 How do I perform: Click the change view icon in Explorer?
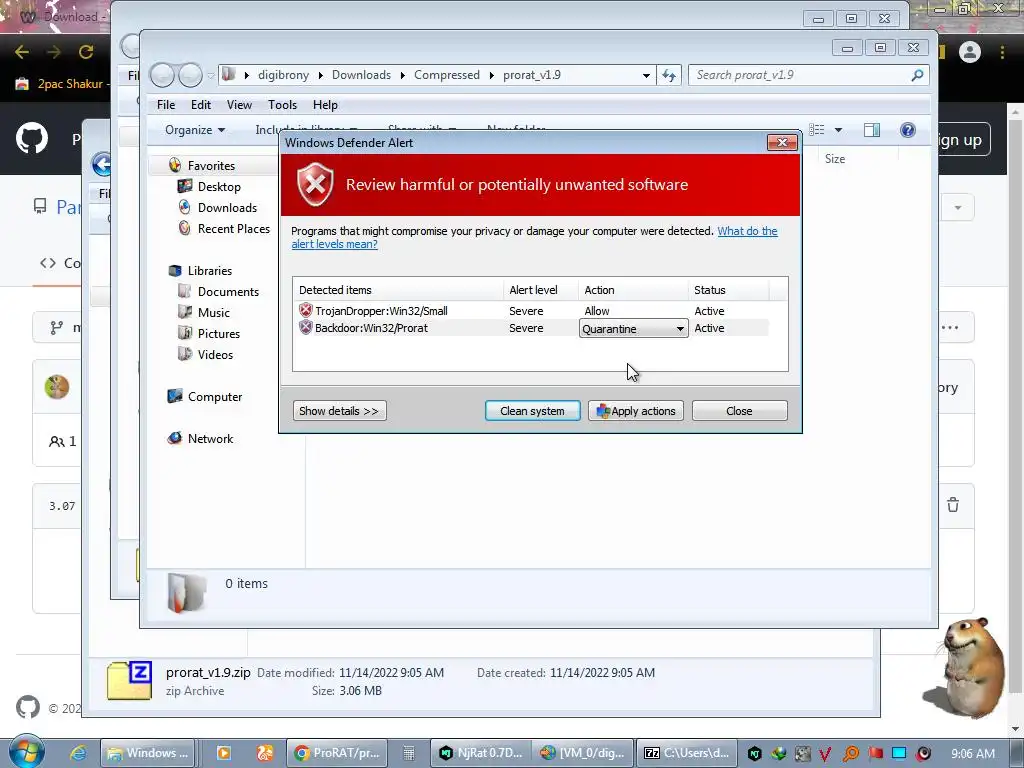817,130
